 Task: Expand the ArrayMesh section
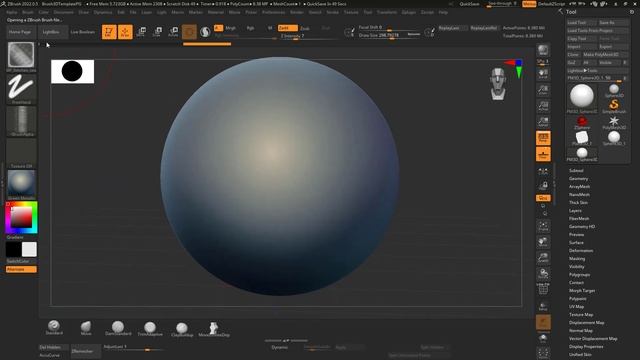coord(579,187)
